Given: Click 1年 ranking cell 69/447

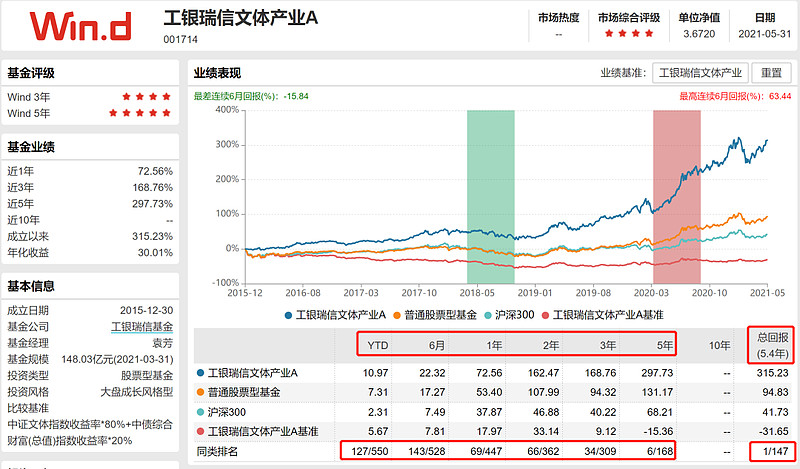Looking at the screenshot, I should 486,452.
